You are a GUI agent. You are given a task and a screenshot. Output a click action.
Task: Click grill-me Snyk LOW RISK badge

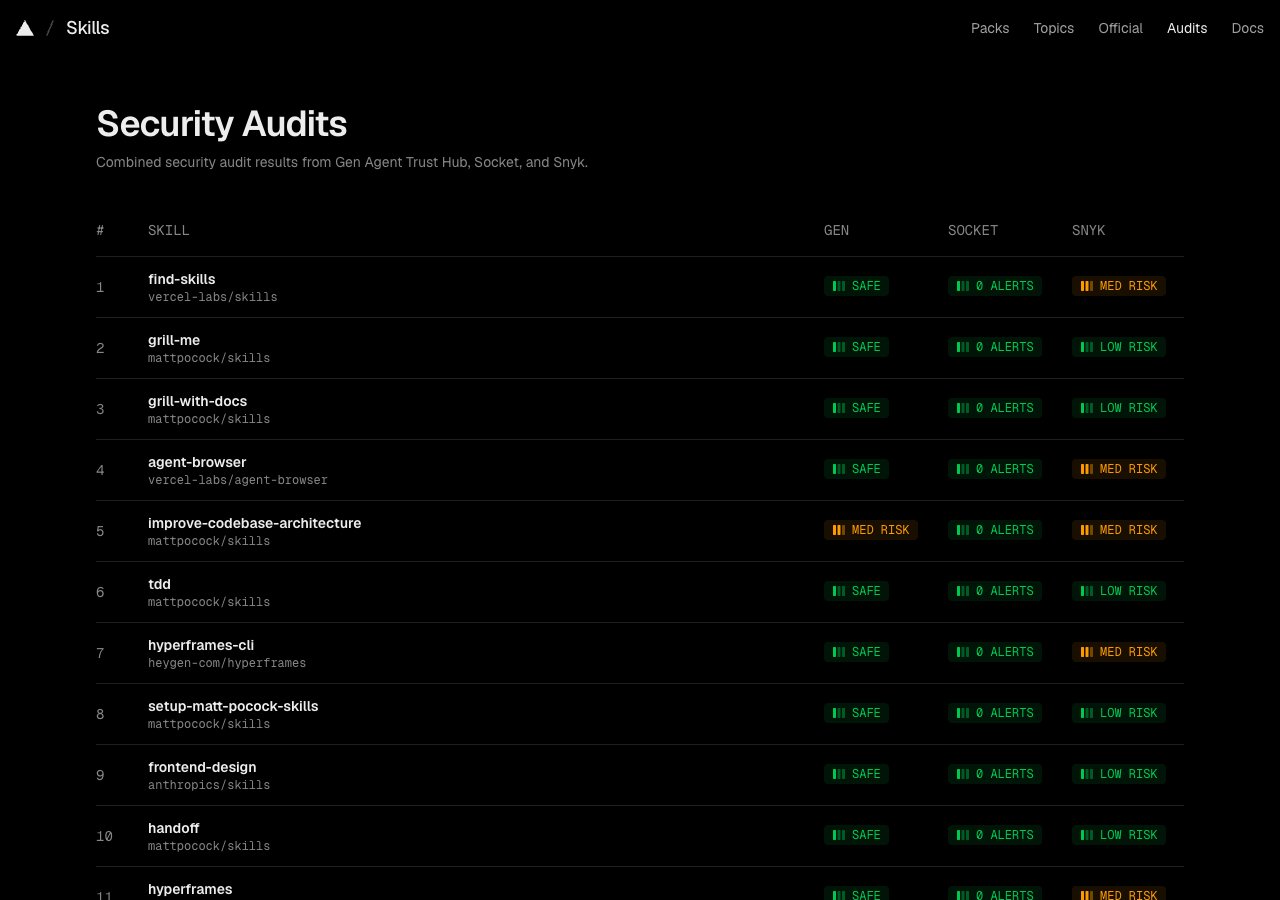pyautogui.click(x=1119, y=347)
